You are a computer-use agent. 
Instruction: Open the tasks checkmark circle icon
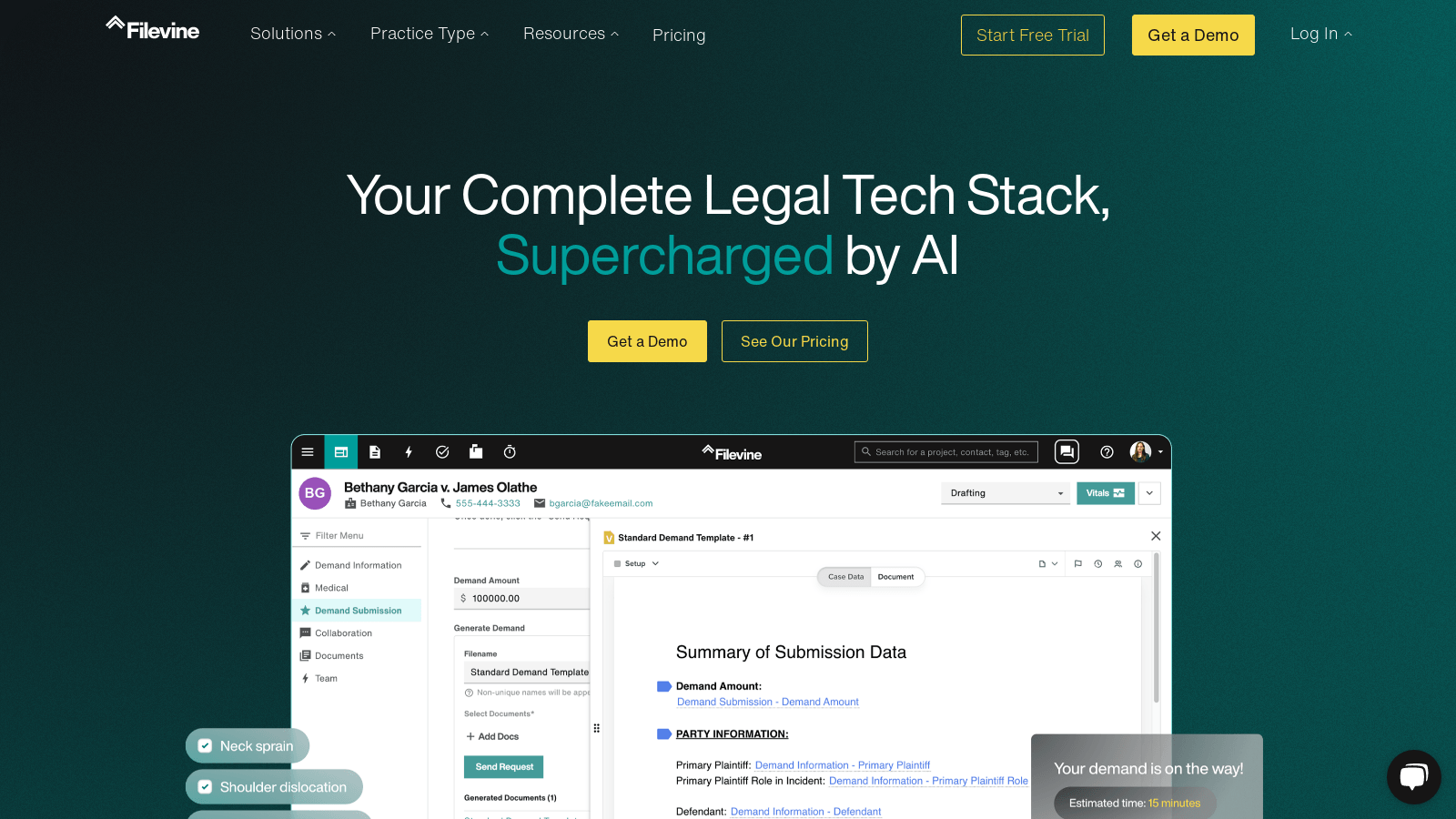442,452
